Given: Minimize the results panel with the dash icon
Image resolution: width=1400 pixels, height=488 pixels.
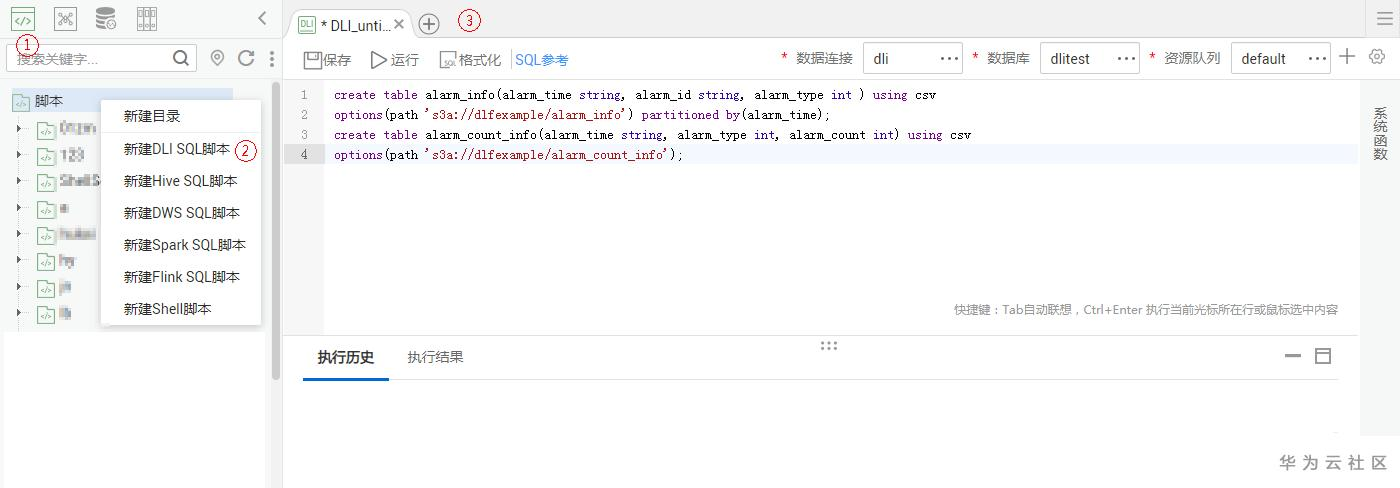Looking at the screenshot, I should coord(1293,356).
